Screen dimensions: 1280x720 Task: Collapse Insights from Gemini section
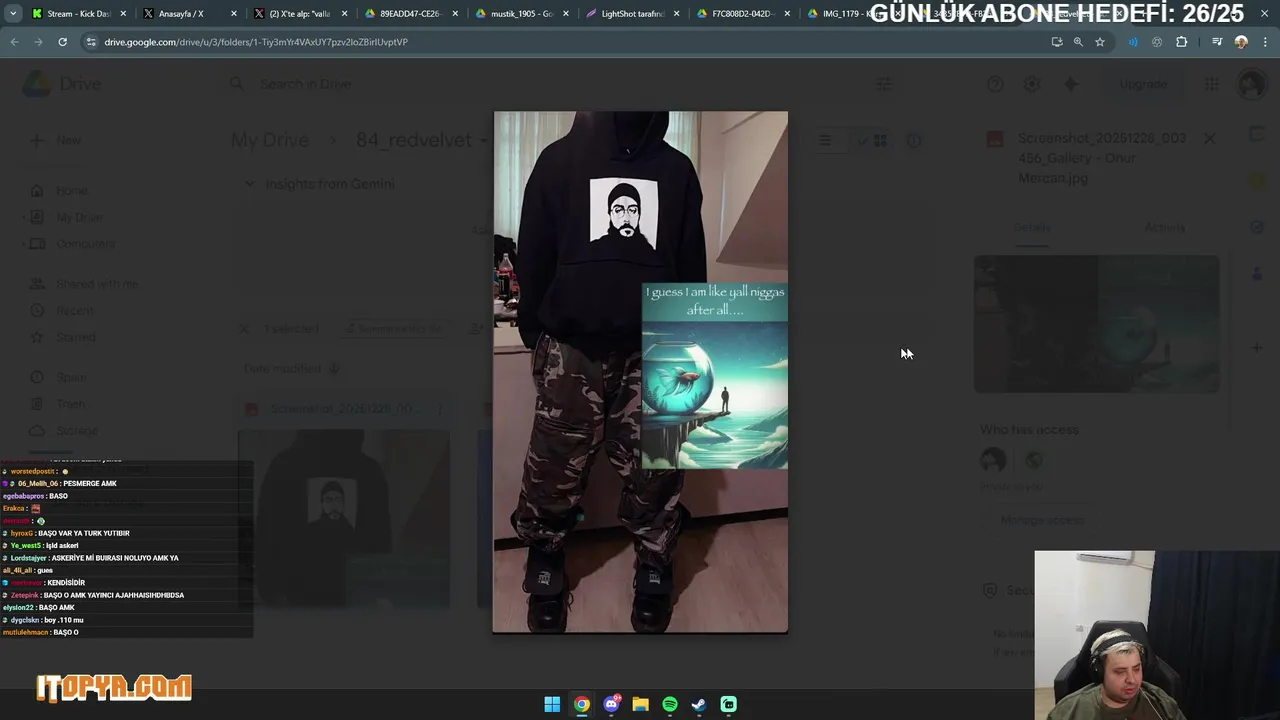click(x=250, y=184)
